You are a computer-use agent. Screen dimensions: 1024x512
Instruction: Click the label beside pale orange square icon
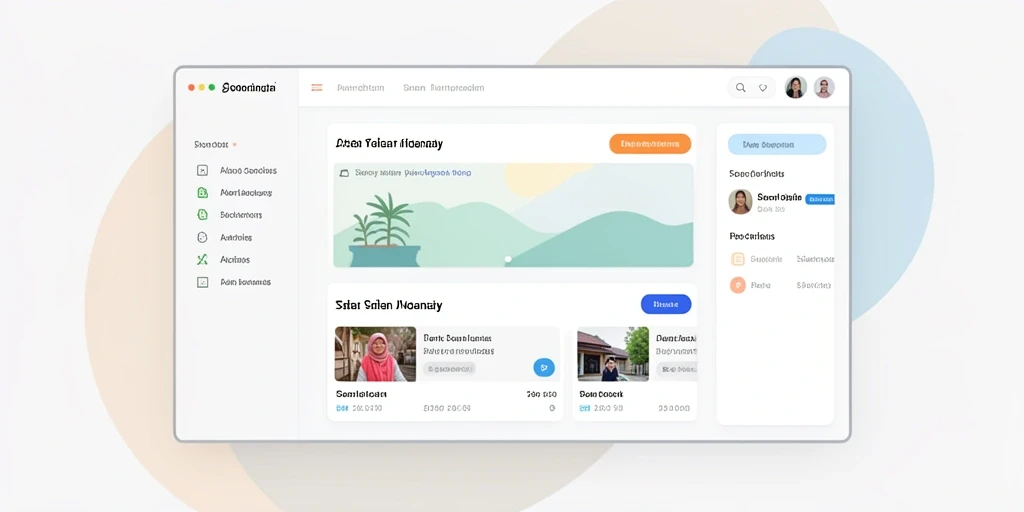coord(766,259)
